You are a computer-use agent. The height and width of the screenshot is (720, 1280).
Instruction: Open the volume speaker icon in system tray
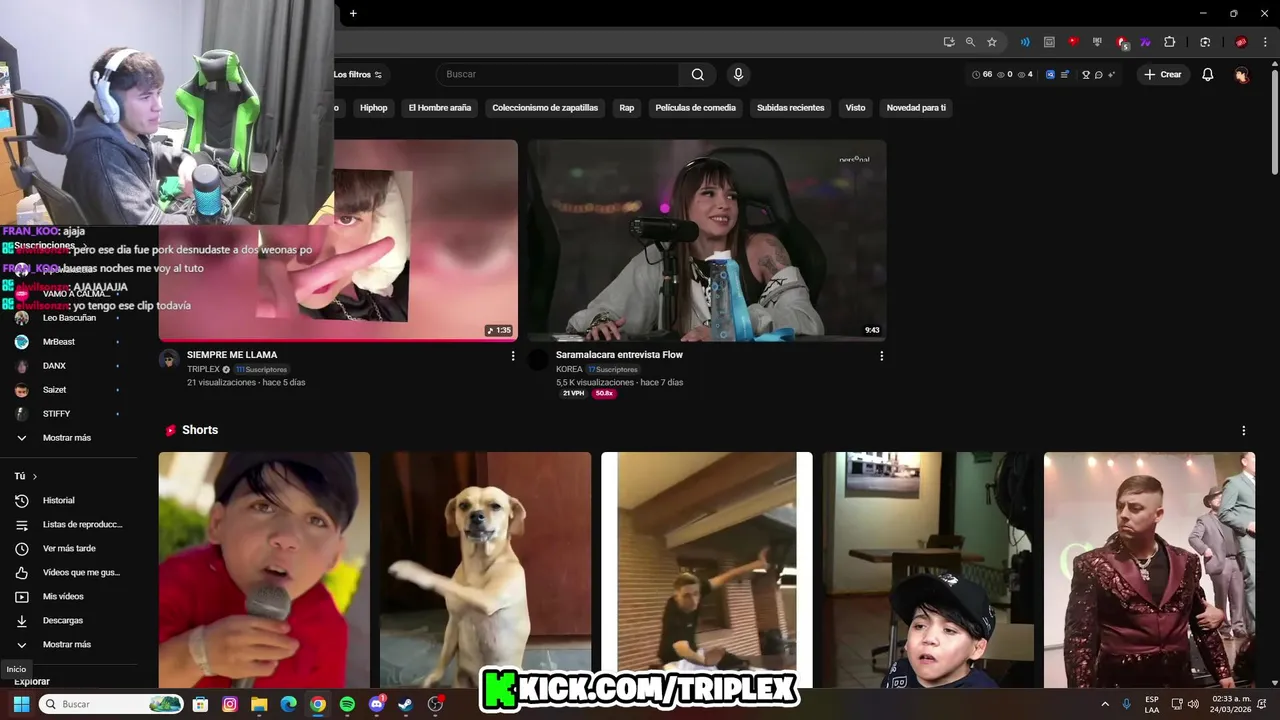1193,704
